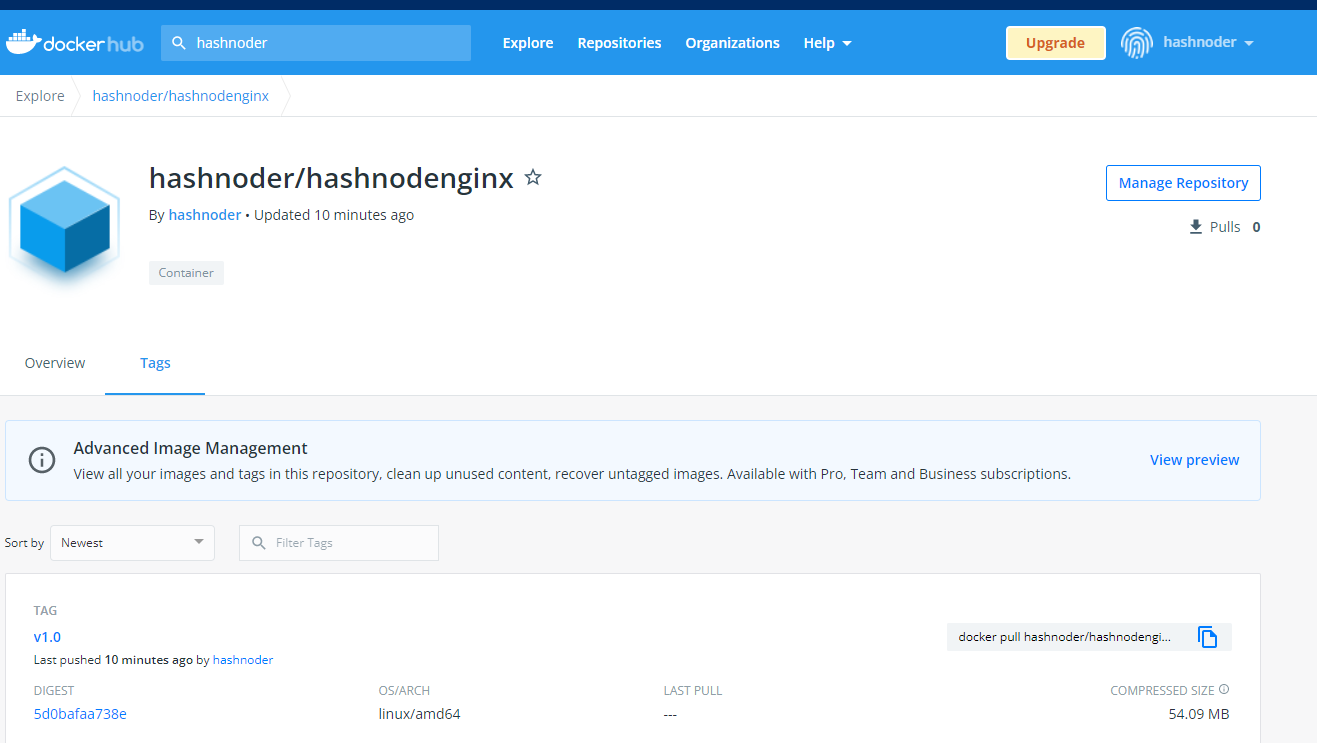Open Repositories in top navigation

(x=619, y=43)
